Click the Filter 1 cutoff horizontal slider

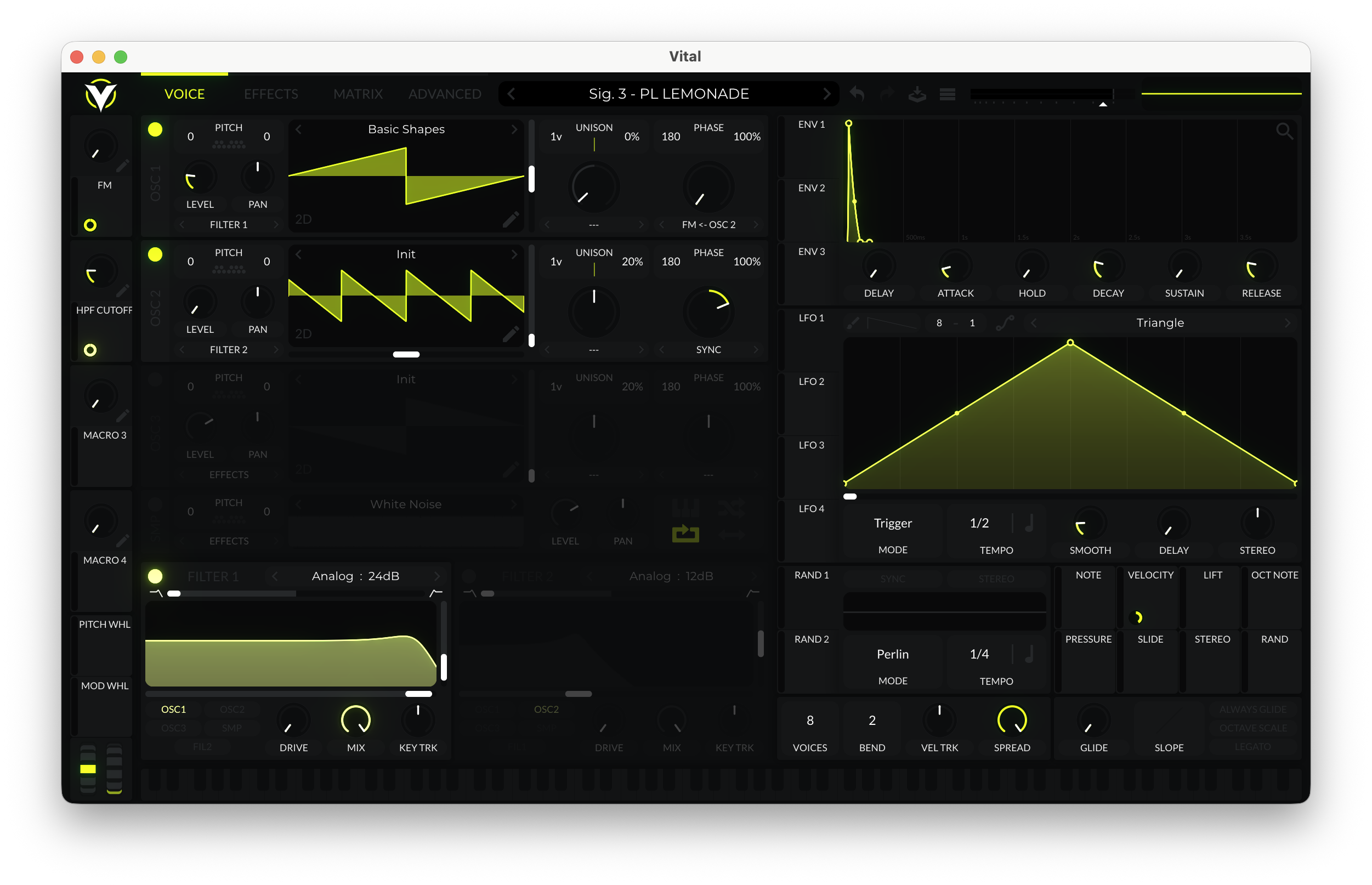point(290,694)
